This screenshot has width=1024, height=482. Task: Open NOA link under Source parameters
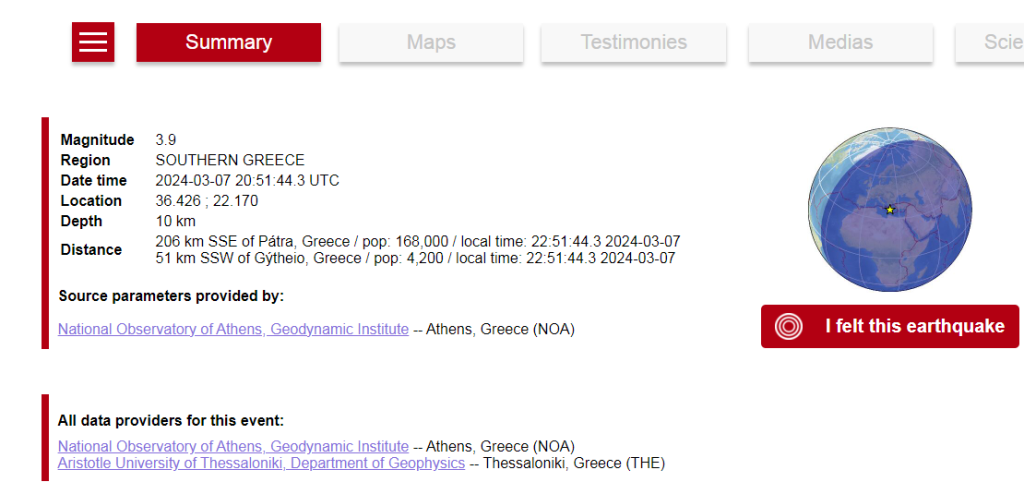pos(233,329)
